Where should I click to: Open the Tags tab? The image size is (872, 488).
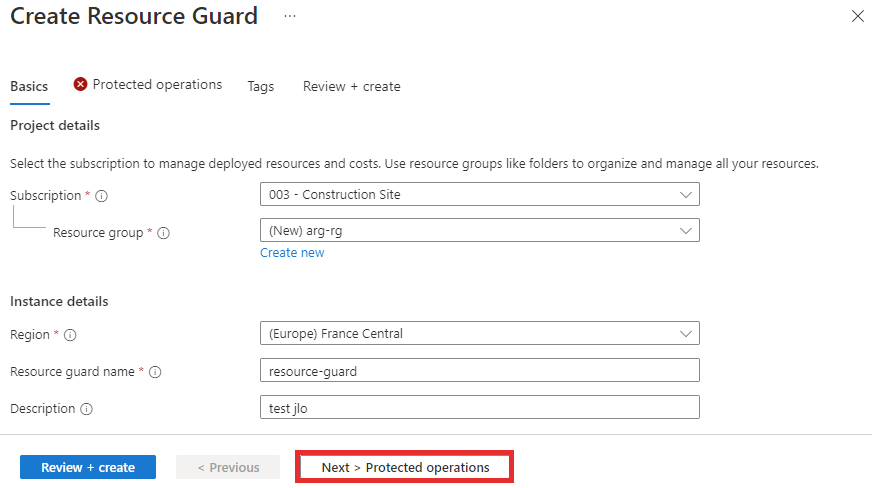tap(261, 87)
